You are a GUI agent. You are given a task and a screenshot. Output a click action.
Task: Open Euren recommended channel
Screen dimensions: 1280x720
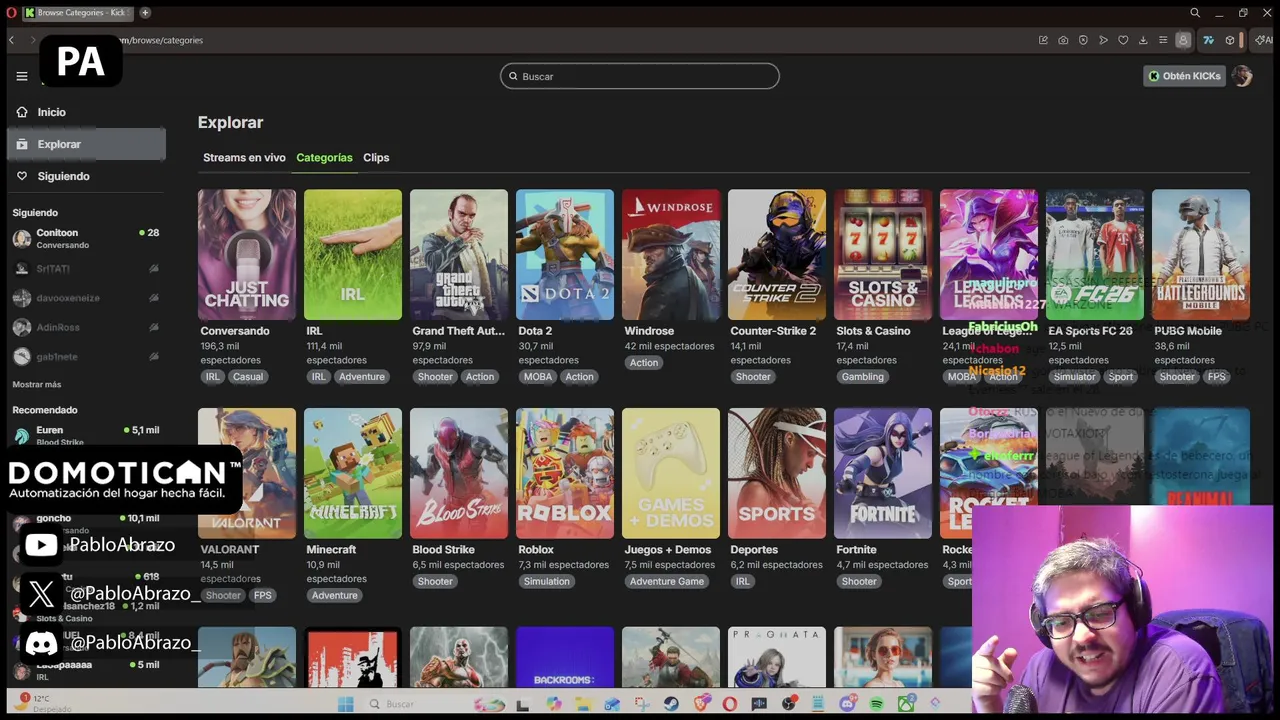coord(86,435)
